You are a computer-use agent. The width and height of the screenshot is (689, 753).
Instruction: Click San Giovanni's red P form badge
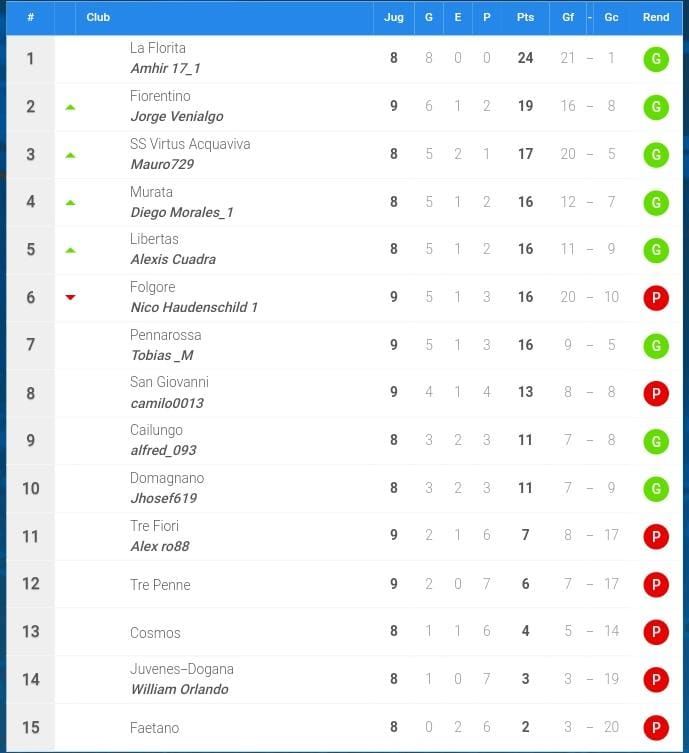pyautogui.click(x=655, y=393)
